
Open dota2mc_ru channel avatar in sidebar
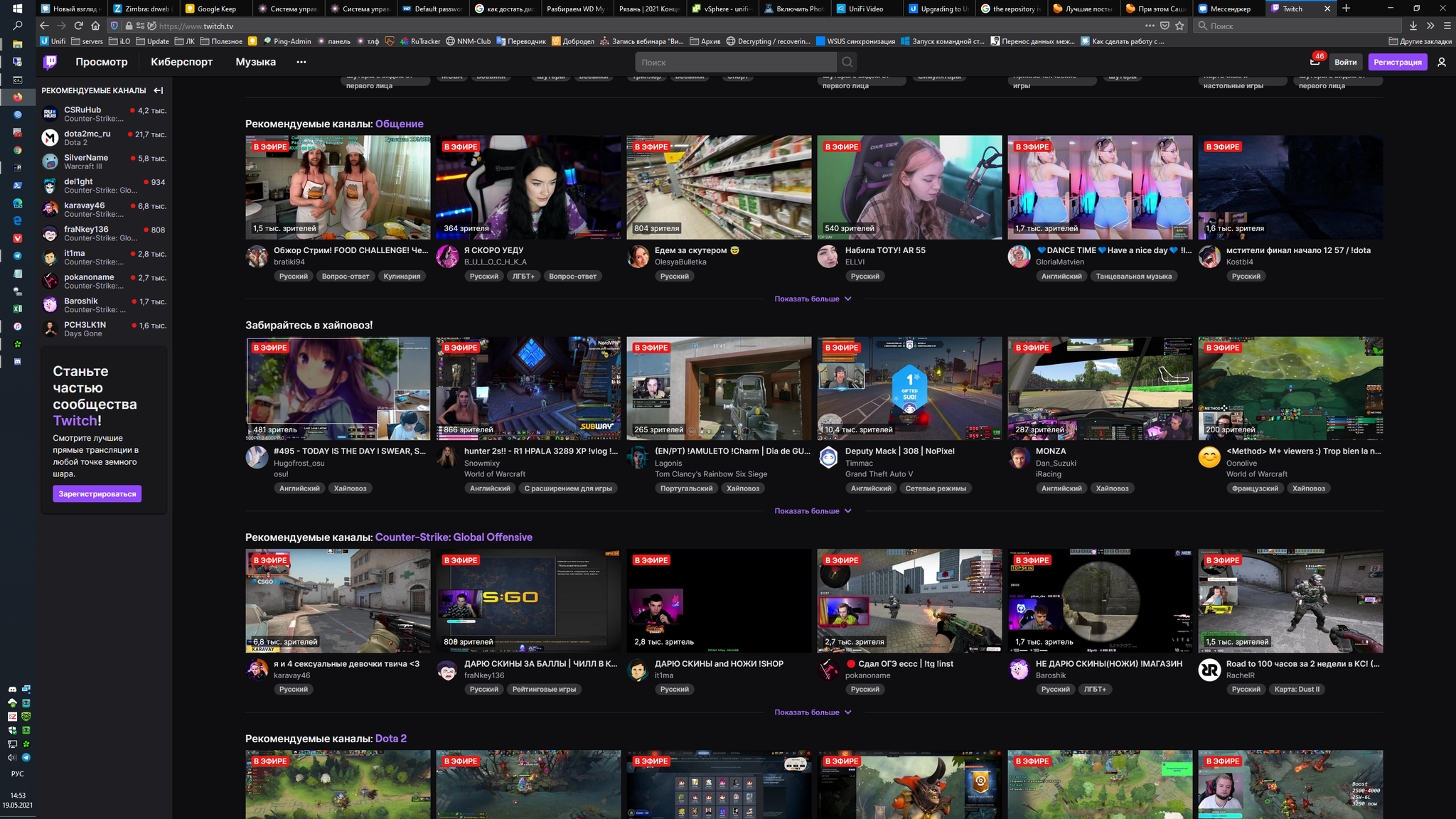point(50,138)
